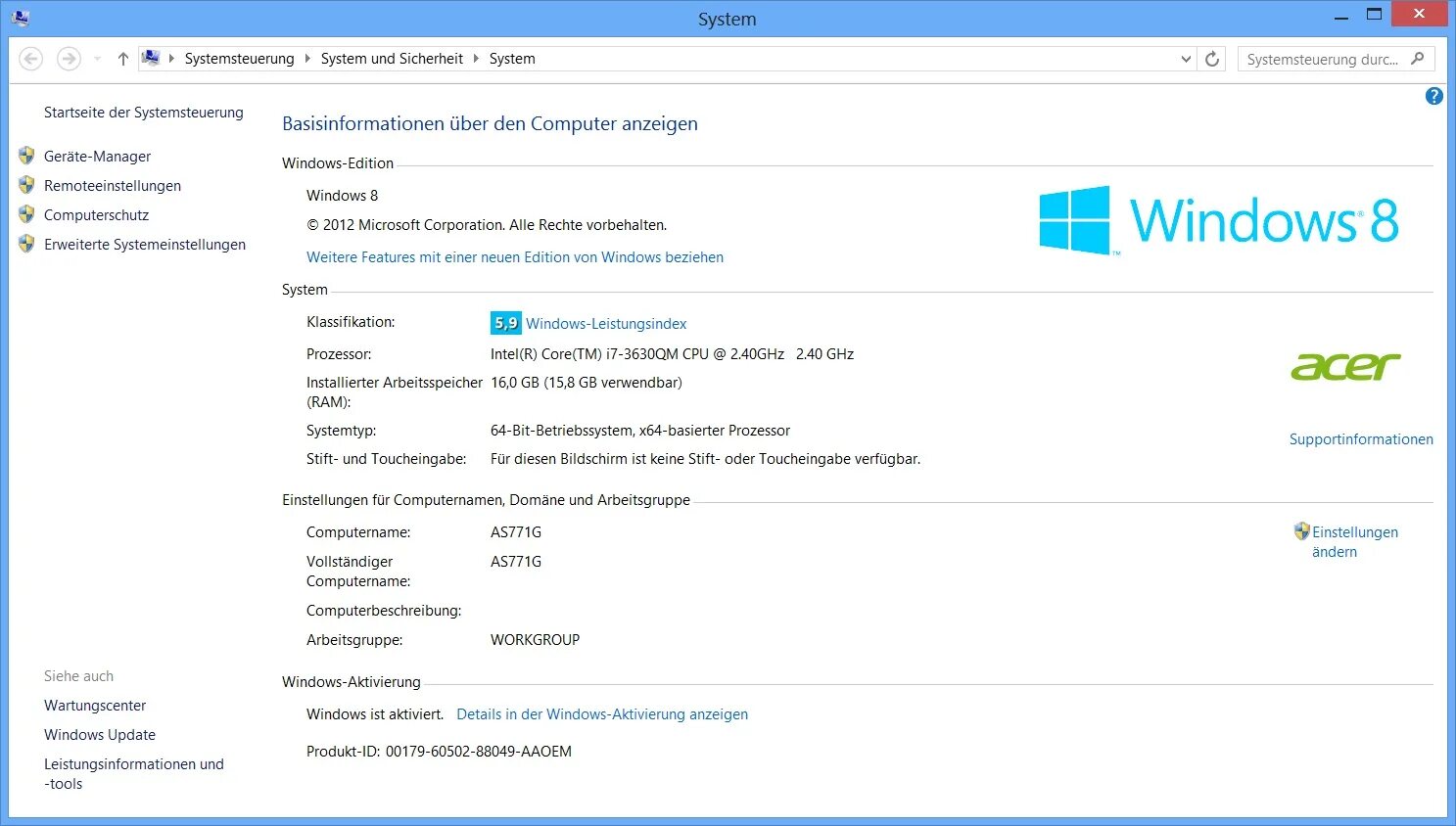
Task: Click the Windows 8 edition text
Action: [342, 196]
